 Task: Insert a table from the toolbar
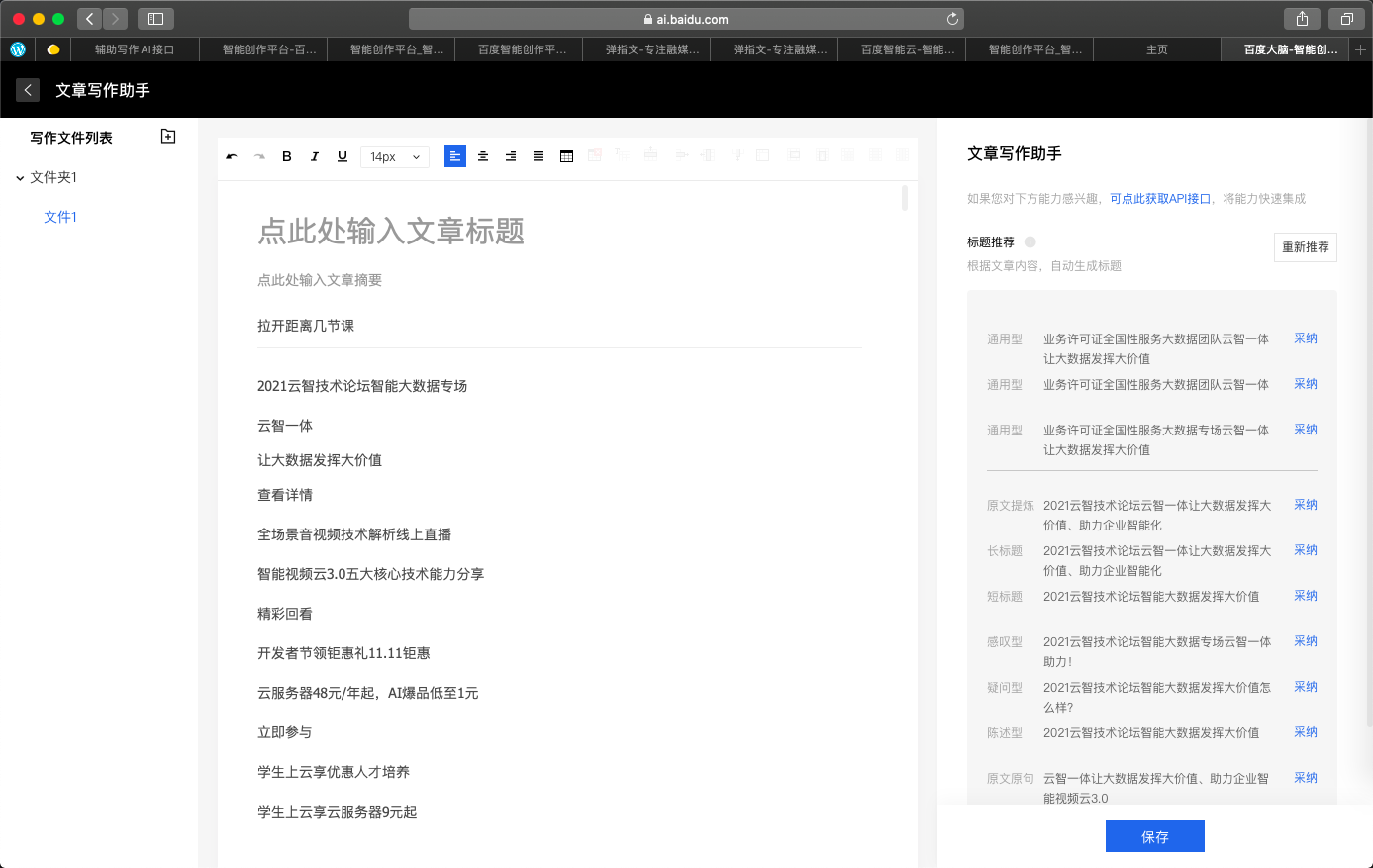(x=566, y=156)
